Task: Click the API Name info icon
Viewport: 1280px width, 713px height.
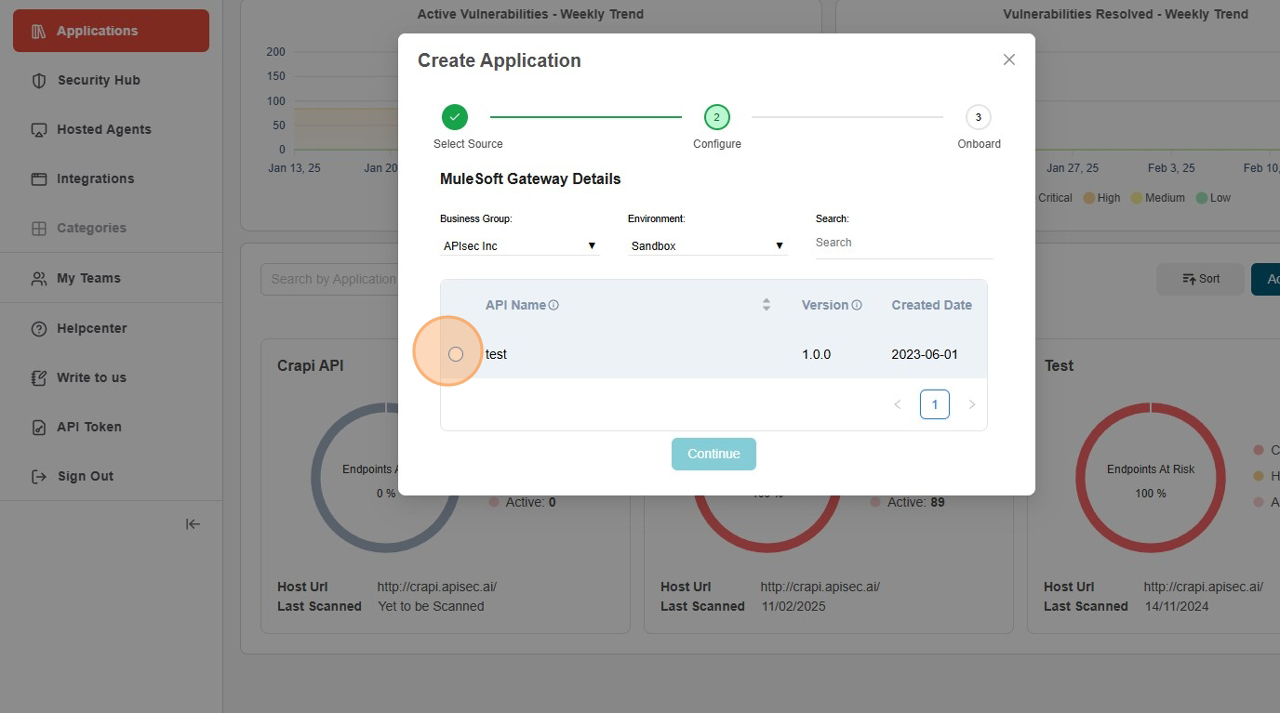Action: point(554,305)
